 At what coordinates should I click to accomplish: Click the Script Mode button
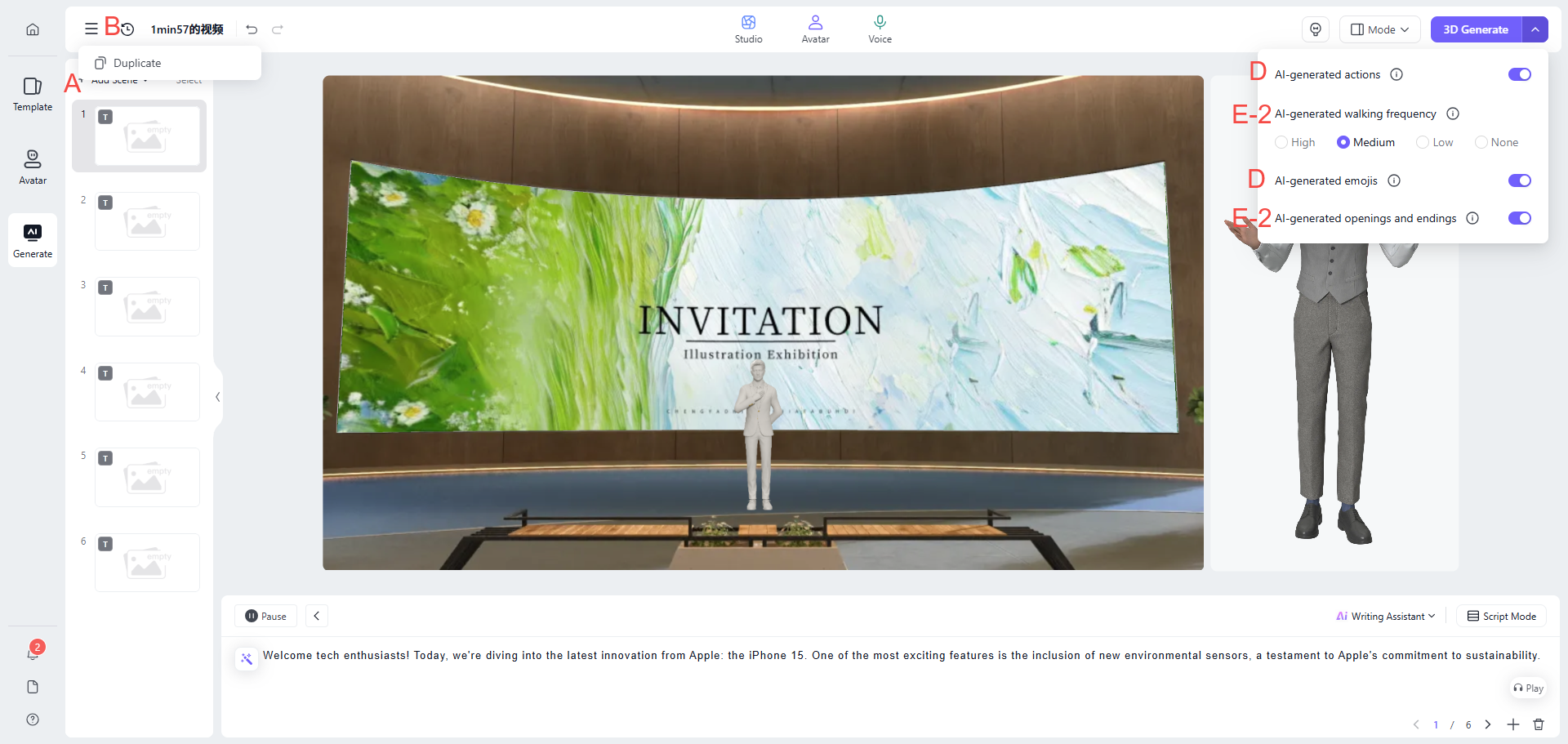(x=1501, y=617)
